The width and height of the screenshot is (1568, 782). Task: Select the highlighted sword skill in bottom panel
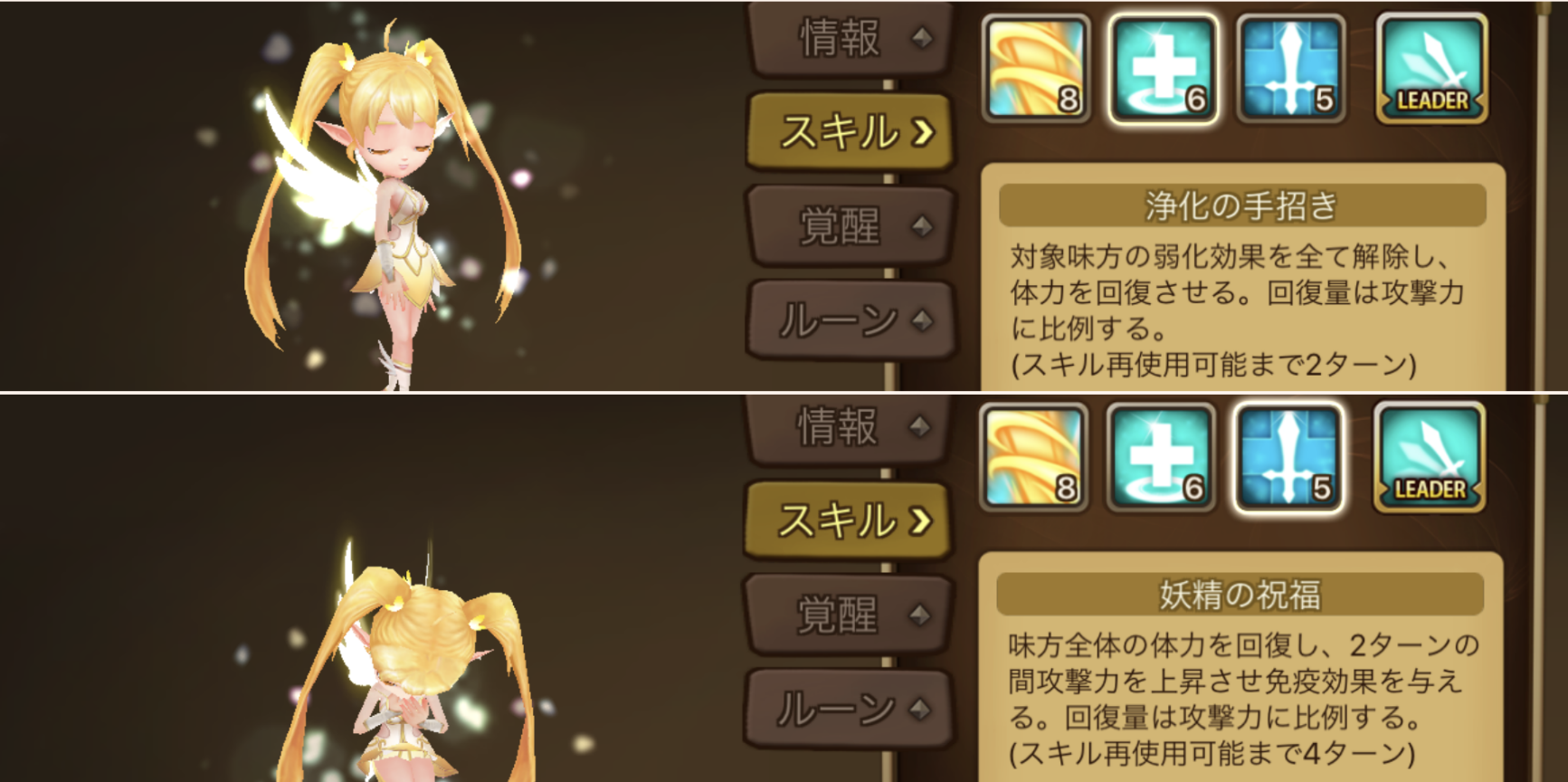(1288, 458)
